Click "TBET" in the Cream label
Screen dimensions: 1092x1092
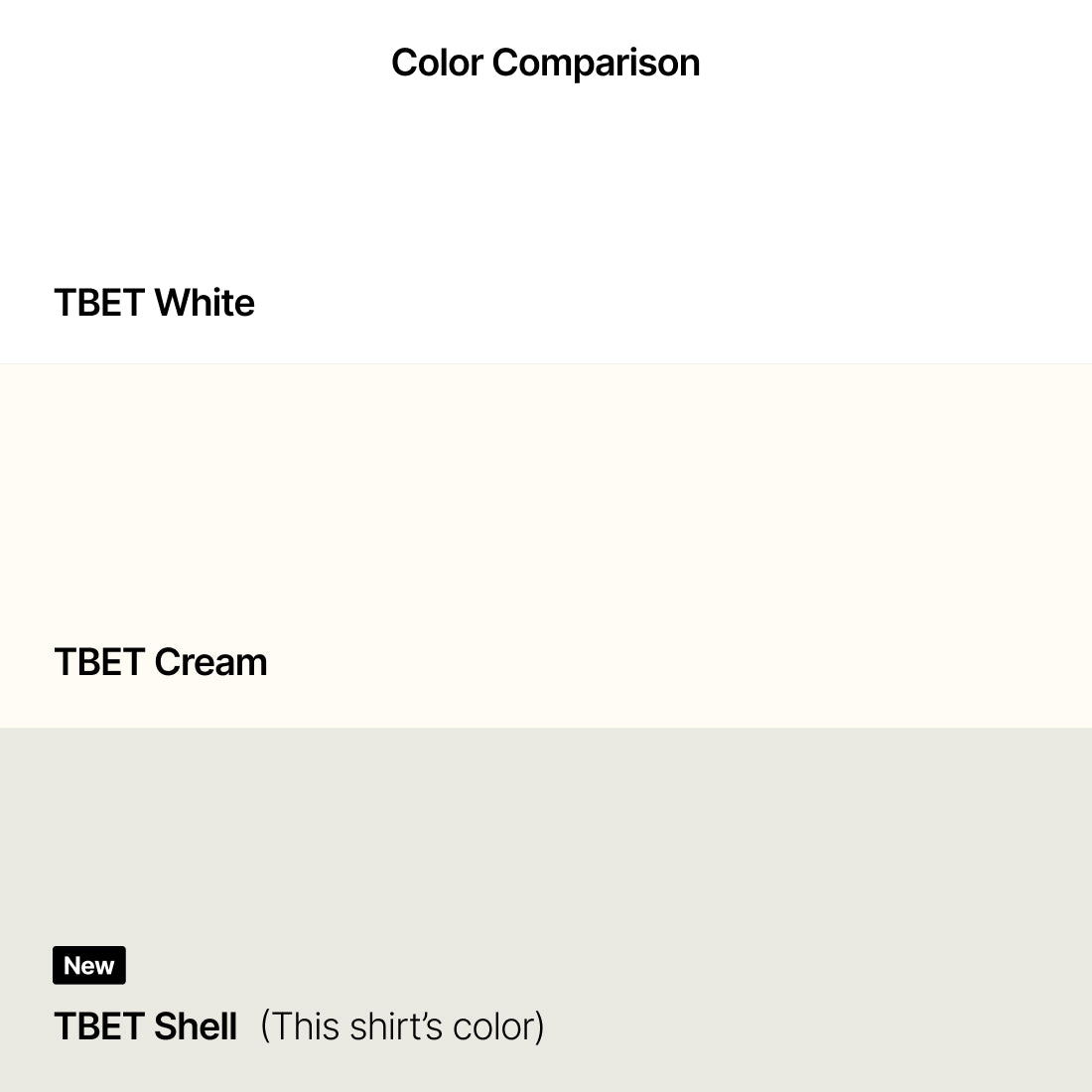coord(99,662)
